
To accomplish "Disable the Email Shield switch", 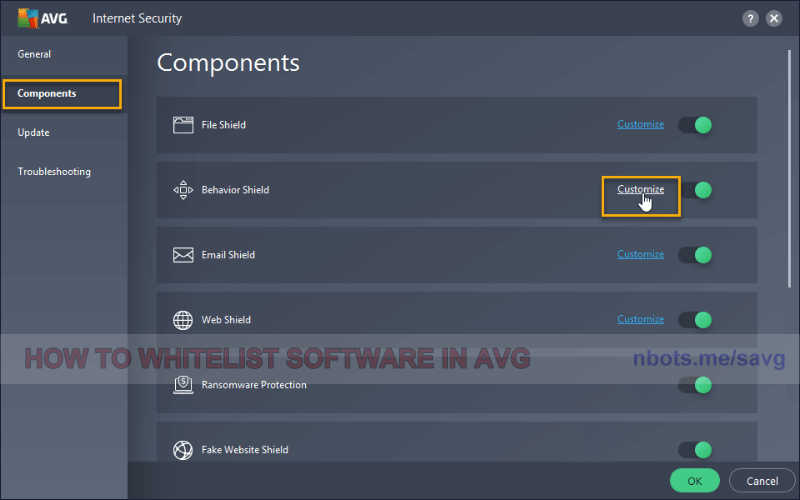I will pyautogui.click(x=695, y=255).
